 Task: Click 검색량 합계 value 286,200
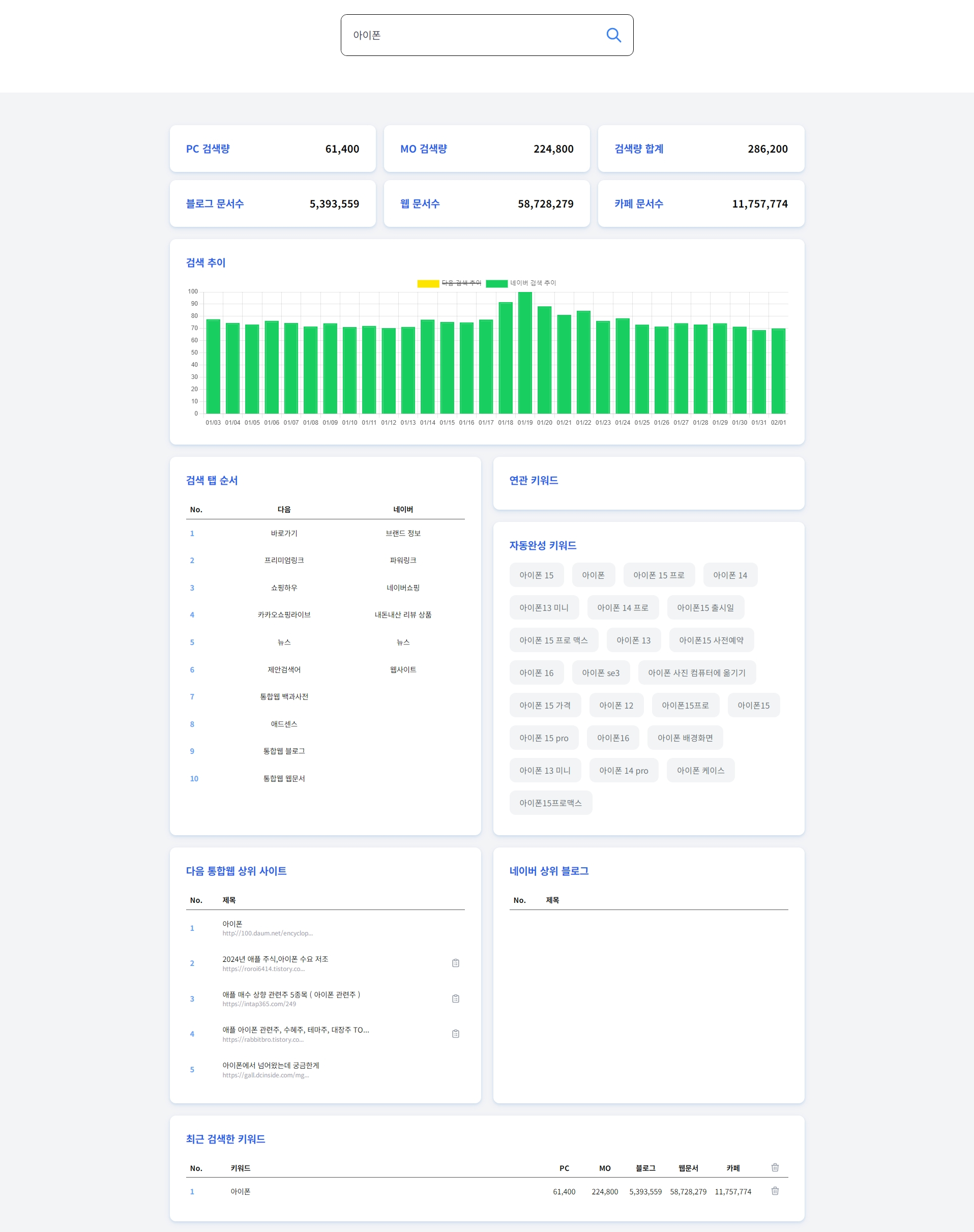click(x=768, y=149)
